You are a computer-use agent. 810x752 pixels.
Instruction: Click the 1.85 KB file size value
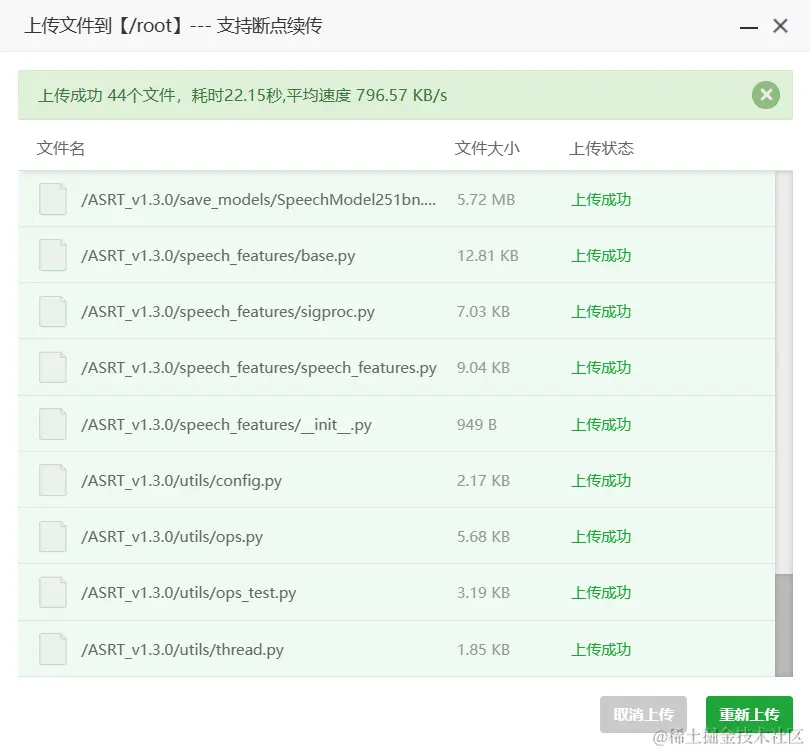click(x=483, y=650)
